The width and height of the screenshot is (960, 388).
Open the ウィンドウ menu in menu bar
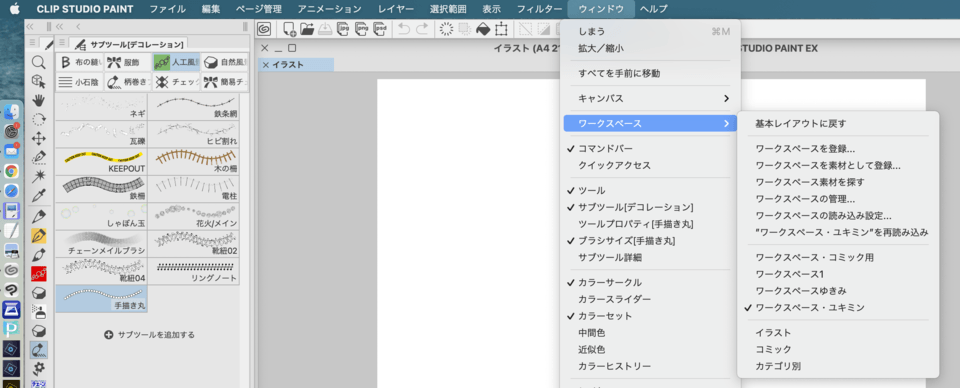click(x=601, y=9)
